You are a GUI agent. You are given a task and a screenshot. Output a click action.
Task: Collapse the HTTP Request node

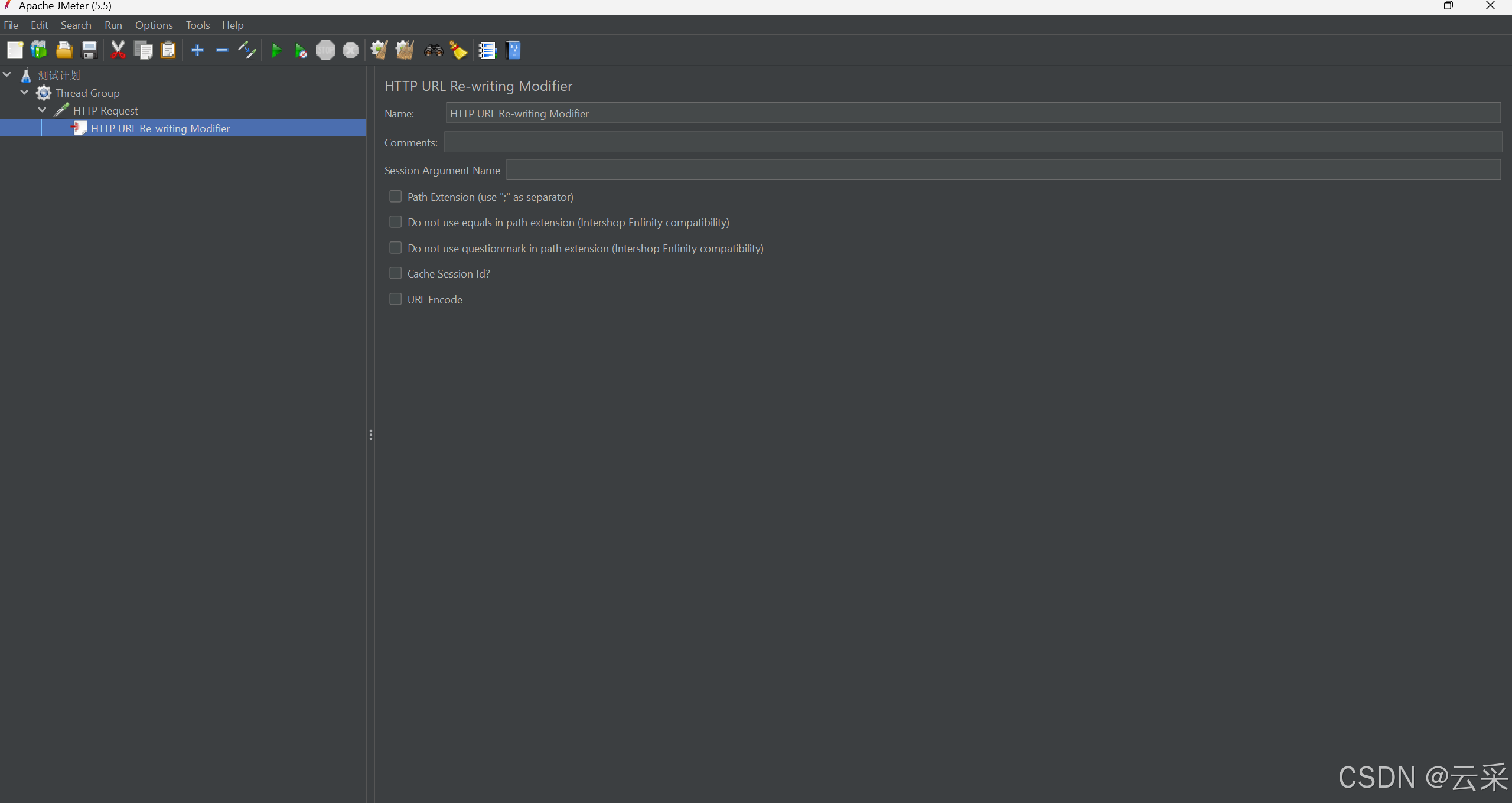43,110
